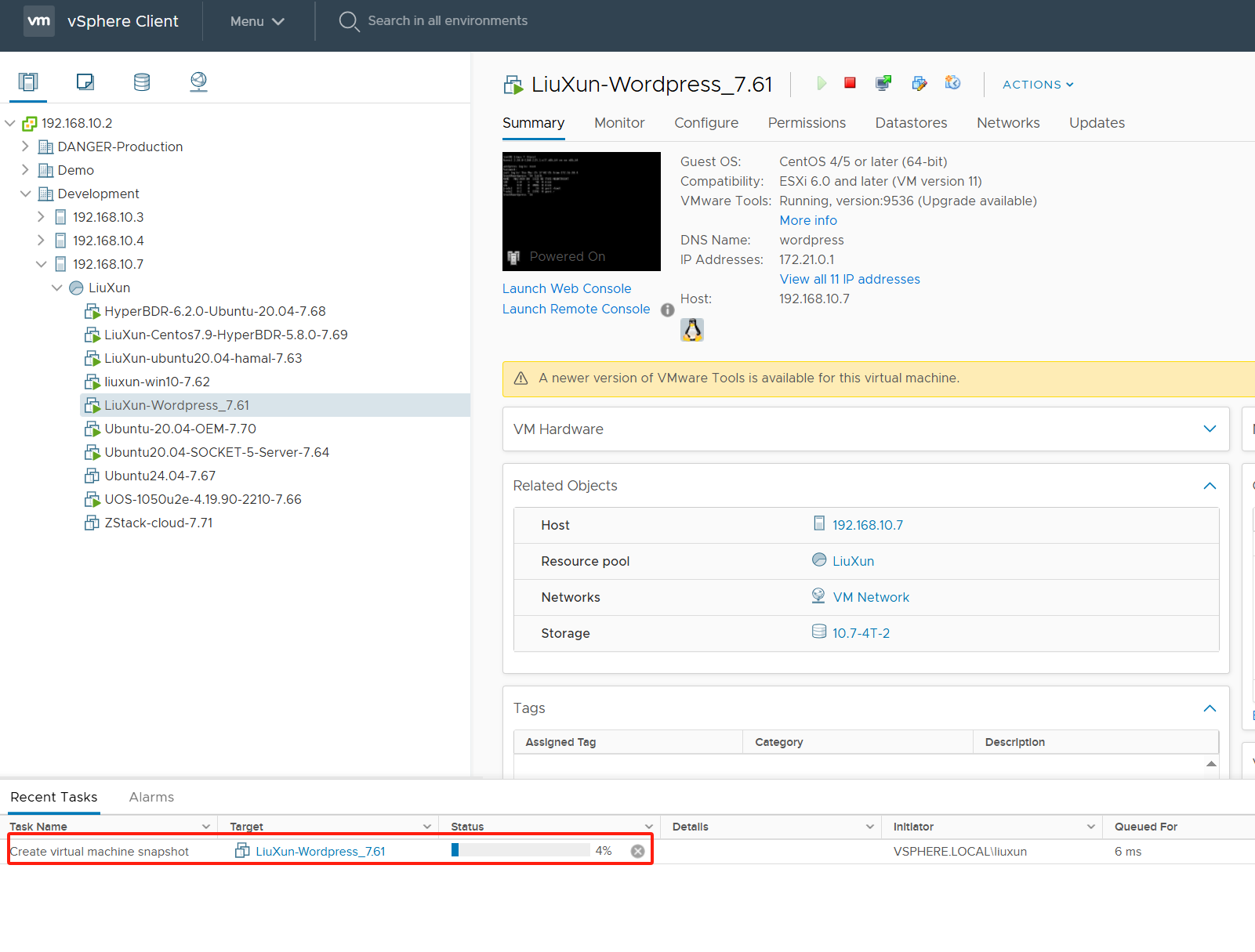Collapse the Development datacenter node

(x=25, y=194)
